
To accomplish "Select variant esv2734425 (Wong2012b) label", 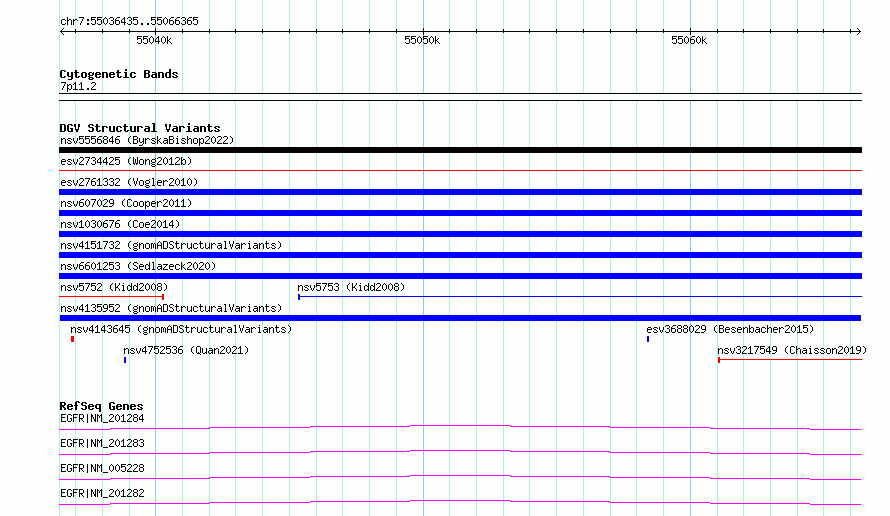I will tap(126, 161).
